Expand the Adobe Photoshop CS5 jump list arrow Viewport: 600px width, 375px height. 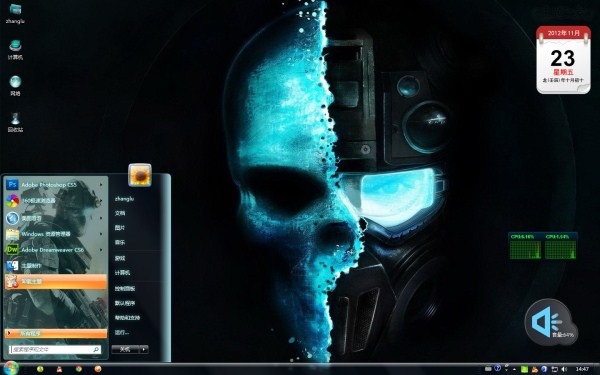101,185
